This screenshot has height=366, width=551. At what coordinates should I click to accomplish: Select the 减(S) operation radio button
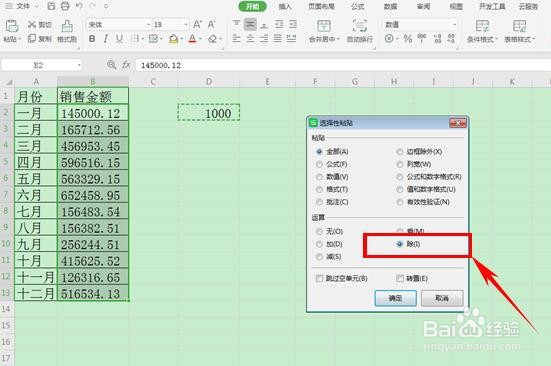[x=319, y=257]
